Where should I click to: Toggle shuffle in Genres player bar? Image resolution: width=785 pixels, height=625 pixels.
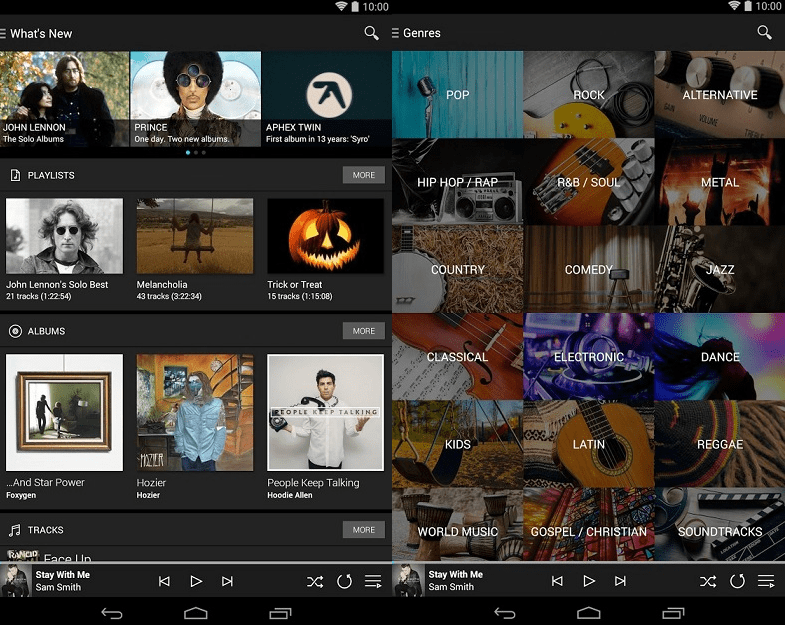point(708,581)
